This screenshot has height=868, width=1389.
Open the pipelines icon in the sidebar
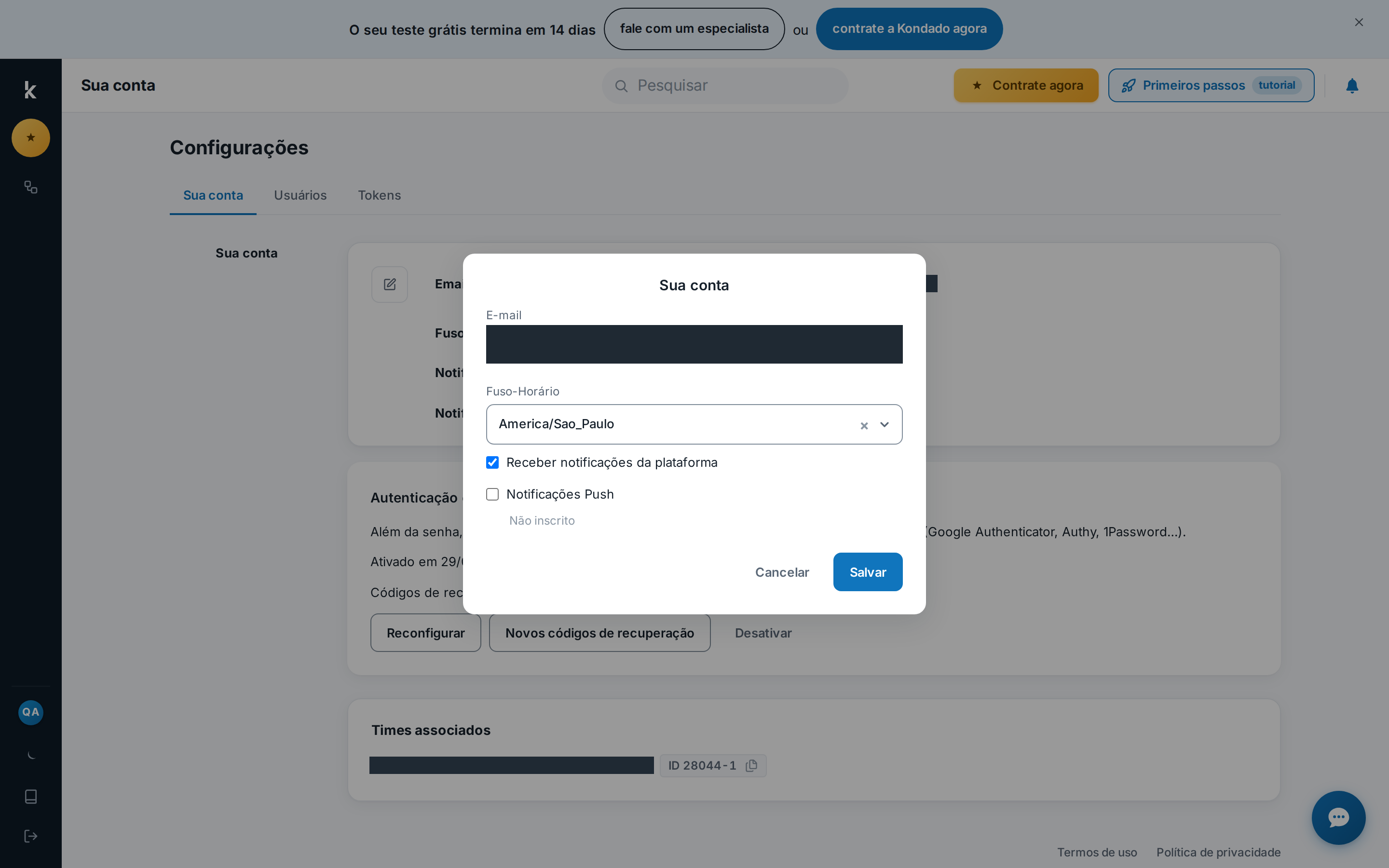[31, 187]
